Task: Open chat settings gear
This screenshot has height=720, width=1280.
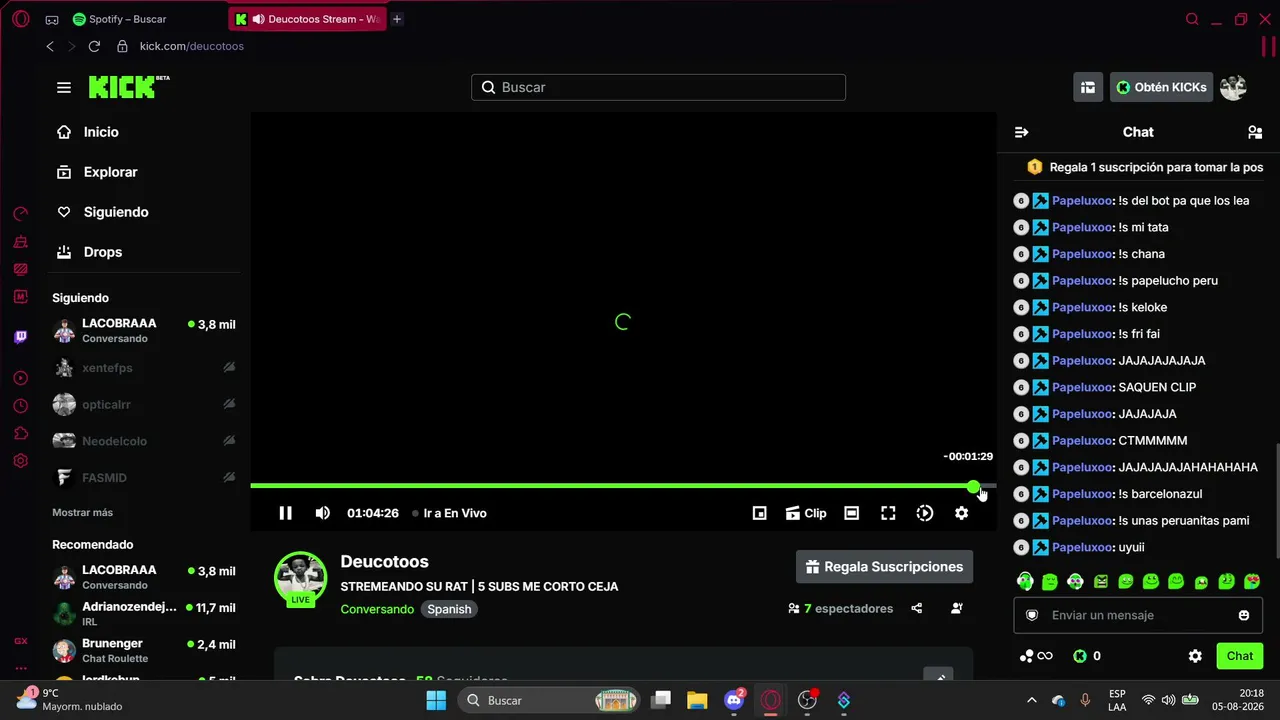Action: pos(1195,656)
